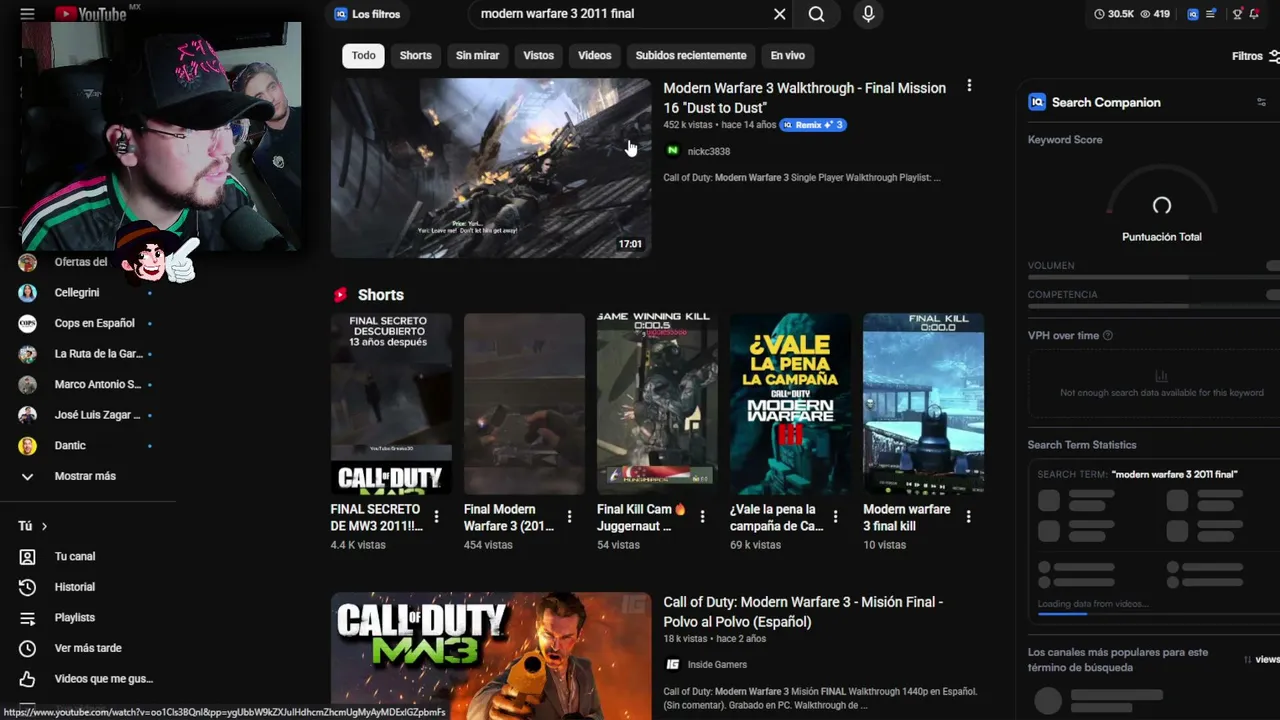The image size is (1280, 720).
Task: Open the Game Winning Kill short thumbnail
Action: pos(657,404)
